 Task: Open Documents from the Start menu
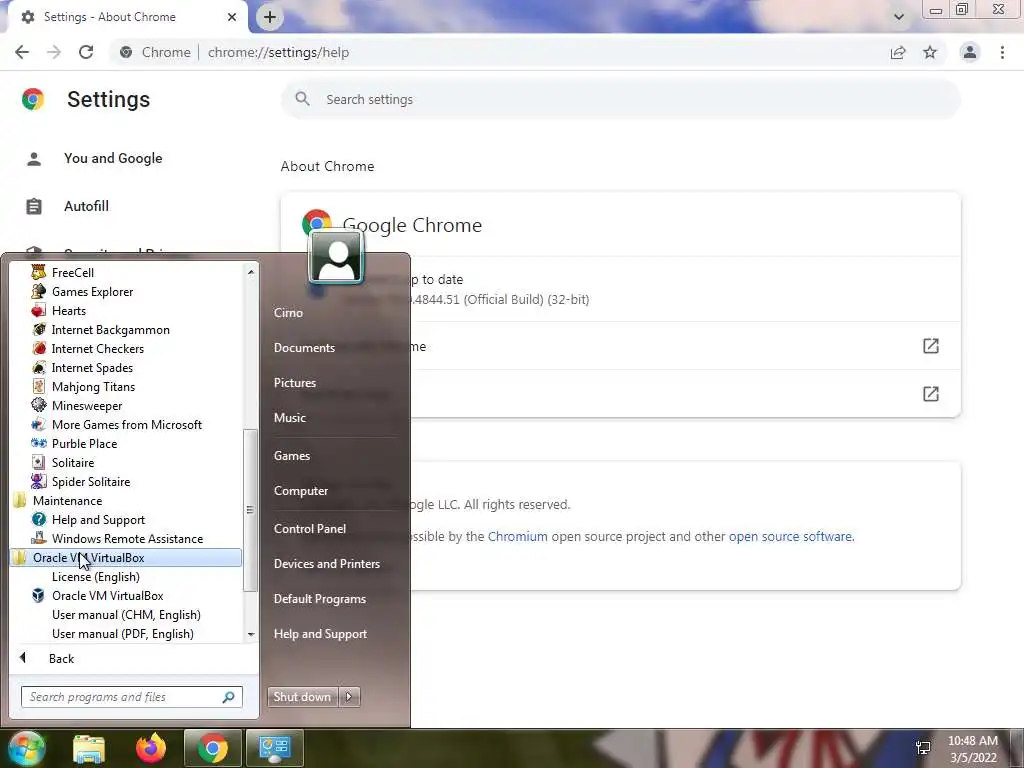304,347
